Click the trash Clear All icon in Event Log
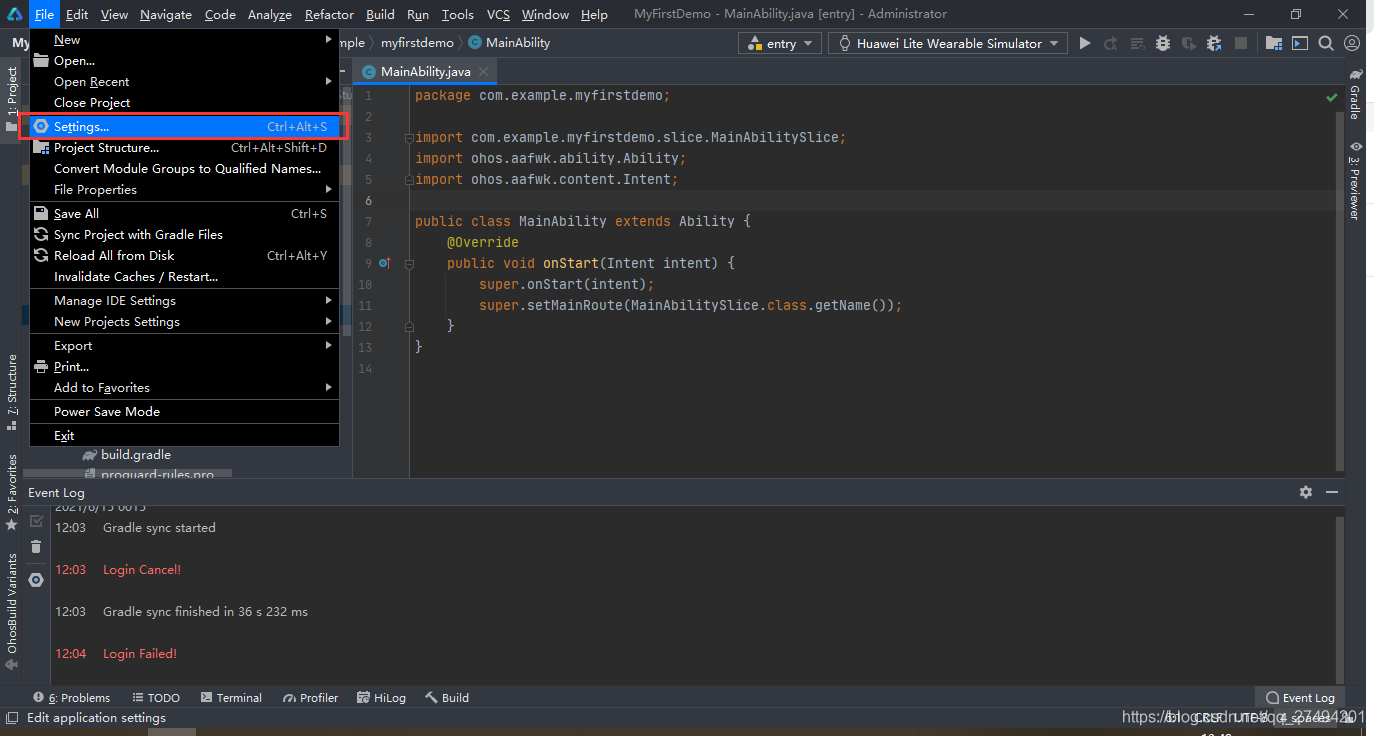 pos(36,546)
